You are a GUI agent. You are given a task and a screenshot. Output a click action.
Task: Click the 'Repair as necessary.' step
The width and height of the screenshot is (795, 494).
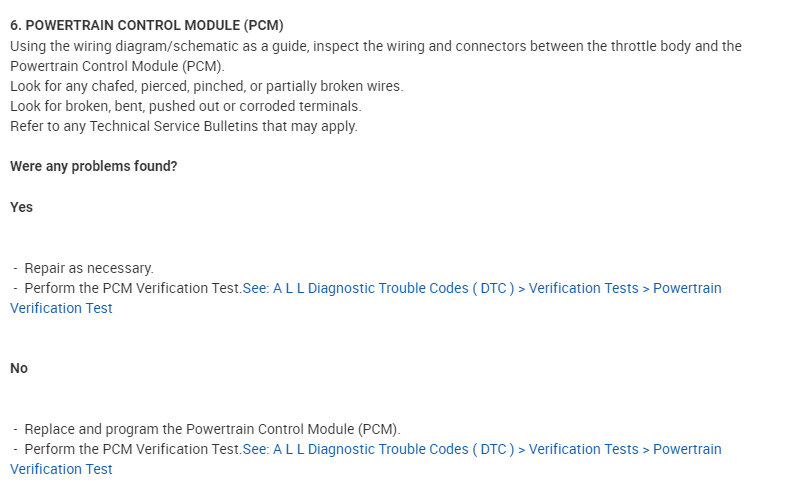pyautogui.click(x=89, y=268)
